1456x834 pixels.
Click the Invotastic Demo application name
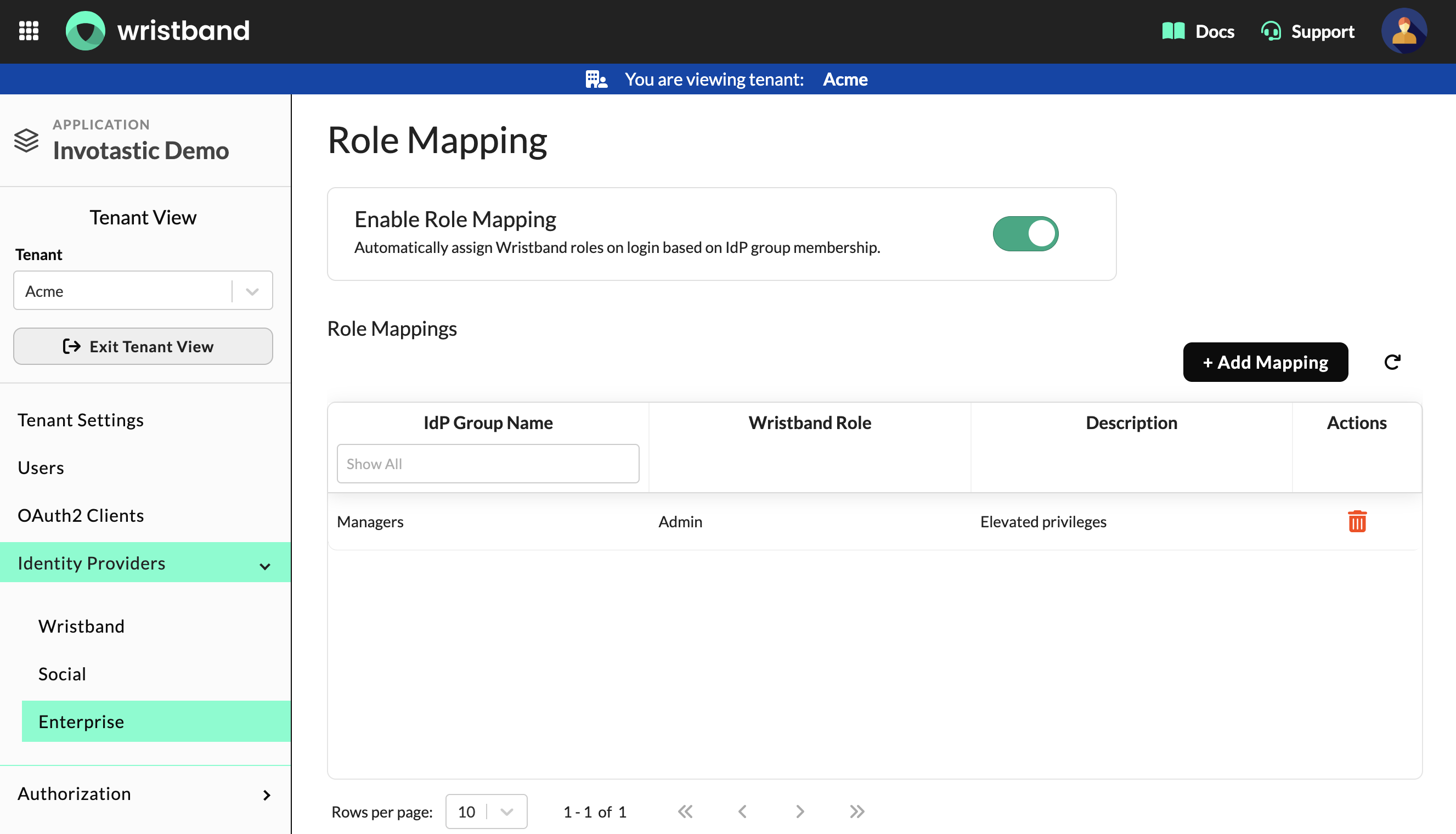[141, 150]
